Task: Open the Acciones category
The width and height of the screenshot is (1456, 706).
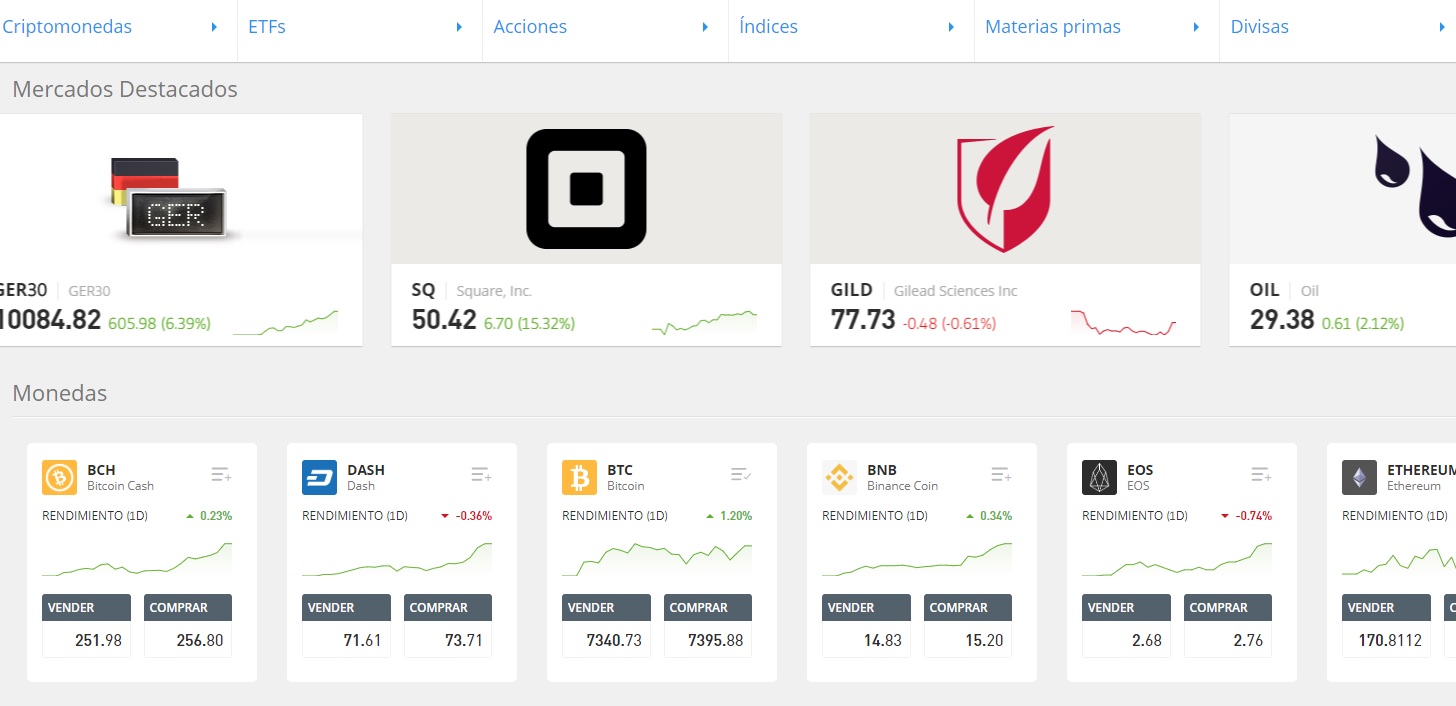Action: (530, 27)
